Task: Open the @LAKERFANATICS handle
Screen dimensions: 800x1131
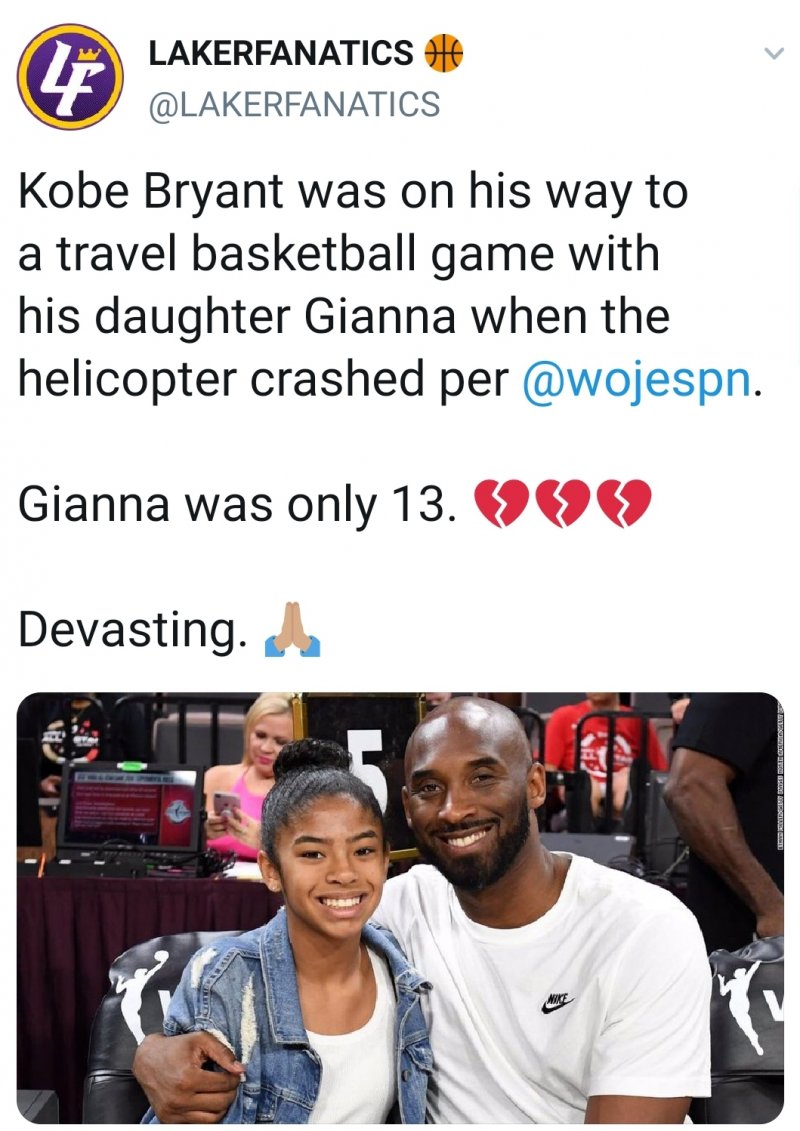Action: [294, 103]
